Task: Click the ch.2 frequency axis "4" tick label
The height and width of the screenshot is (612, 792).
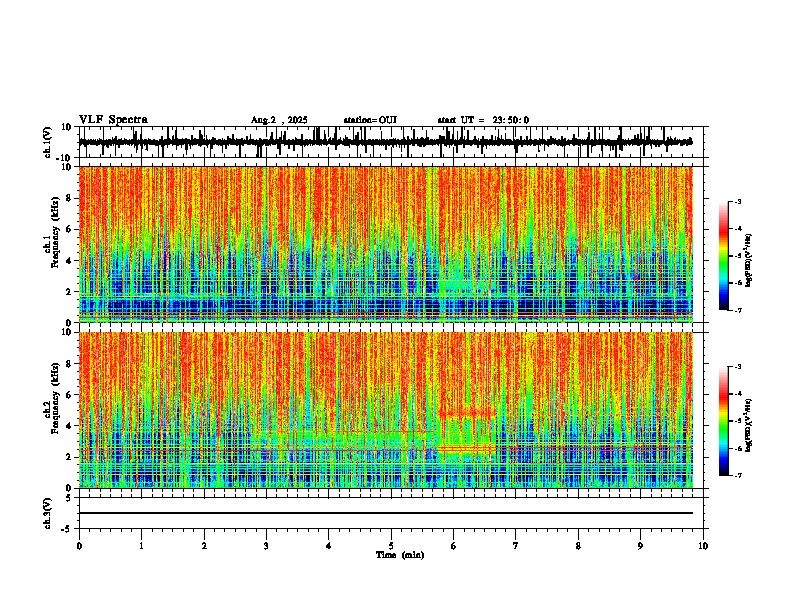Action: pyautogui.click(x=70, y=426)
